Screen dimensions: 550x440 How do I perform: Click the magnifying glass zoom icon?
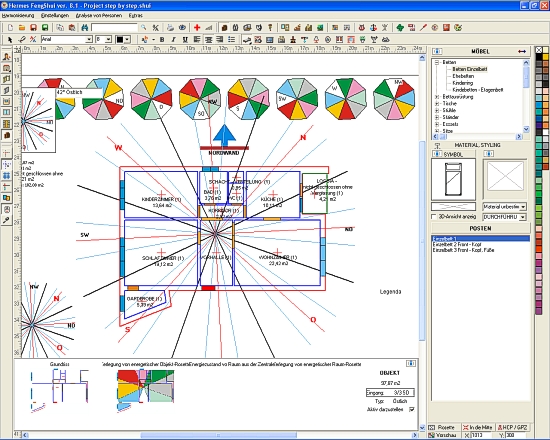click(x=143, y=27)
